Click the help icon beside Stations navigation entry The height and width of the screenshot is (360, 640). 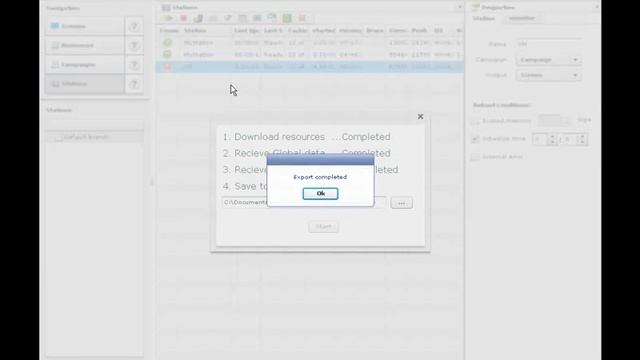(134, 84)
